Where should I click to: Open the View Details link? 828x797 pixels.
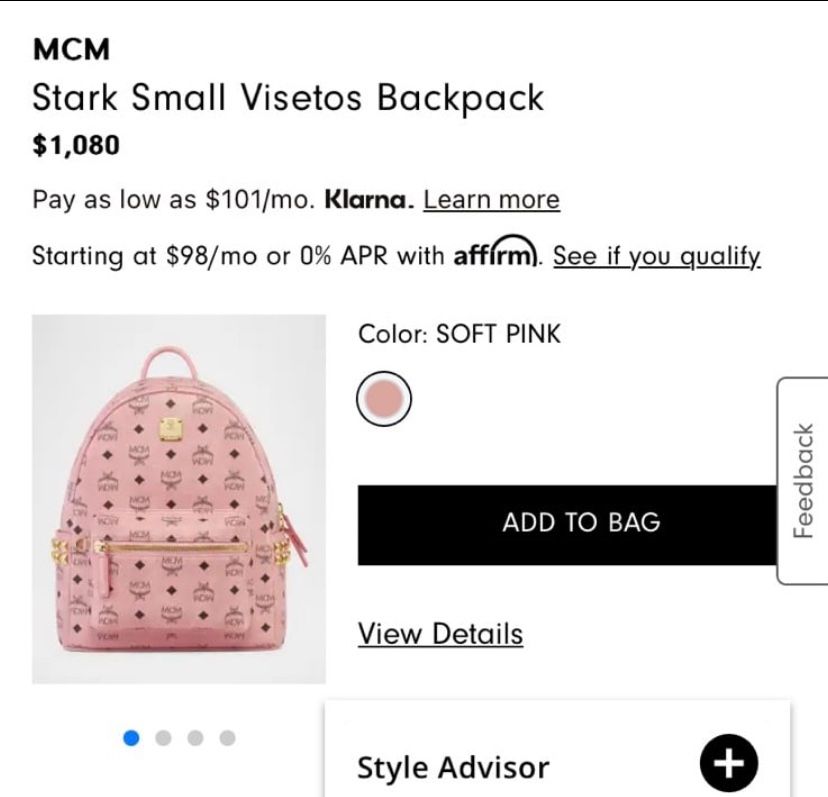pyautogui.click(x=440, y=634)
